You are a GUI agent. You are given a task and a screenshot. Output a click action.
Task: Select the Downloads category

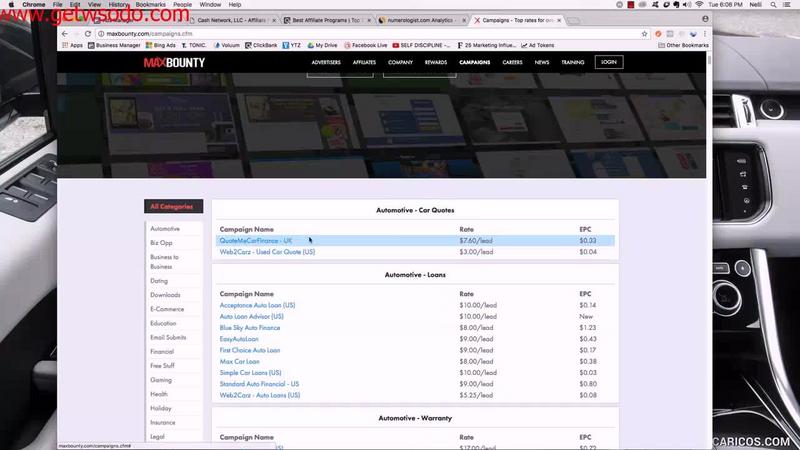(x=165, y=295)
